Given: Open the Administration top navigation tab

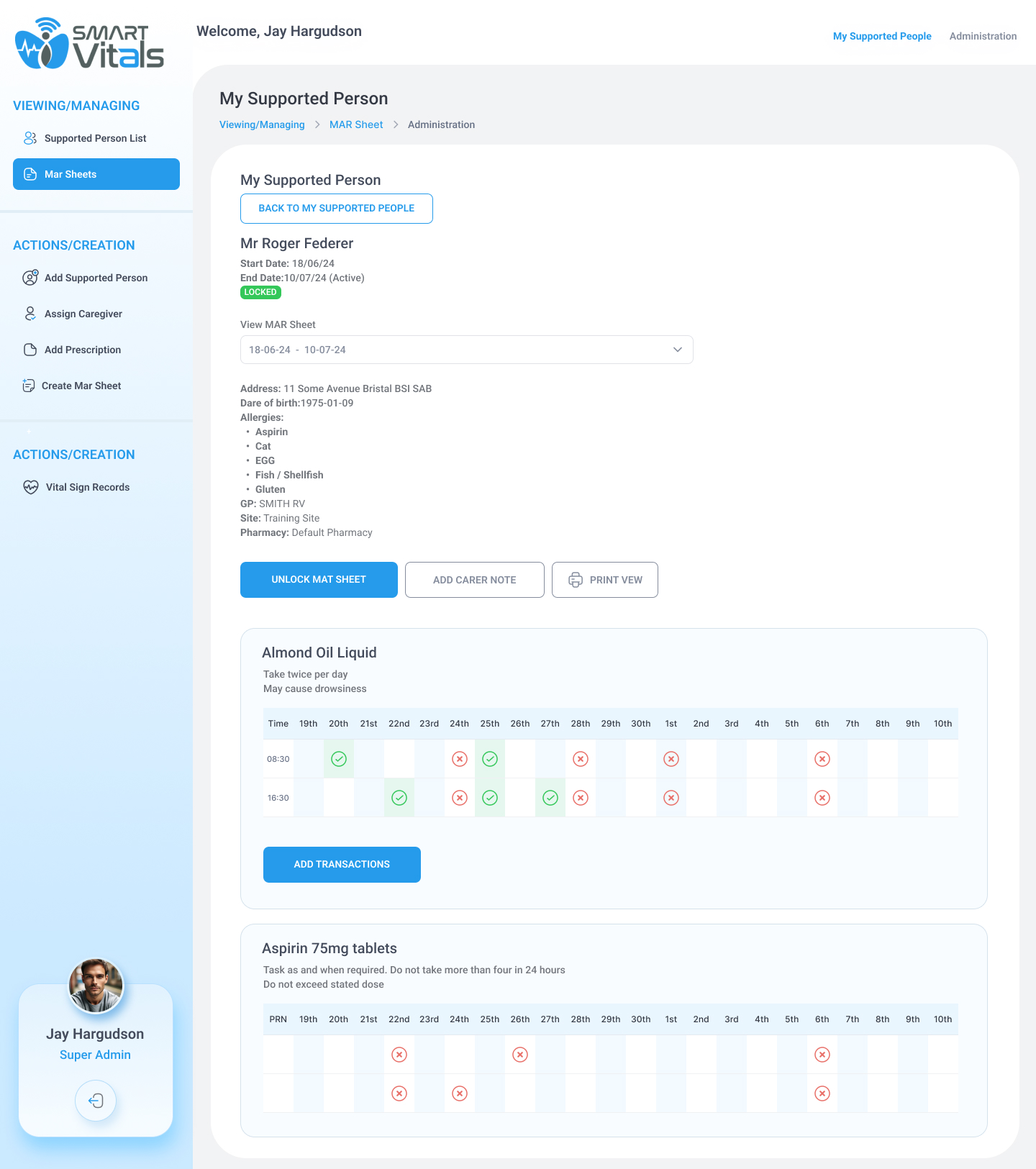Looking at the screenshot, I should [x=983, y=36].
